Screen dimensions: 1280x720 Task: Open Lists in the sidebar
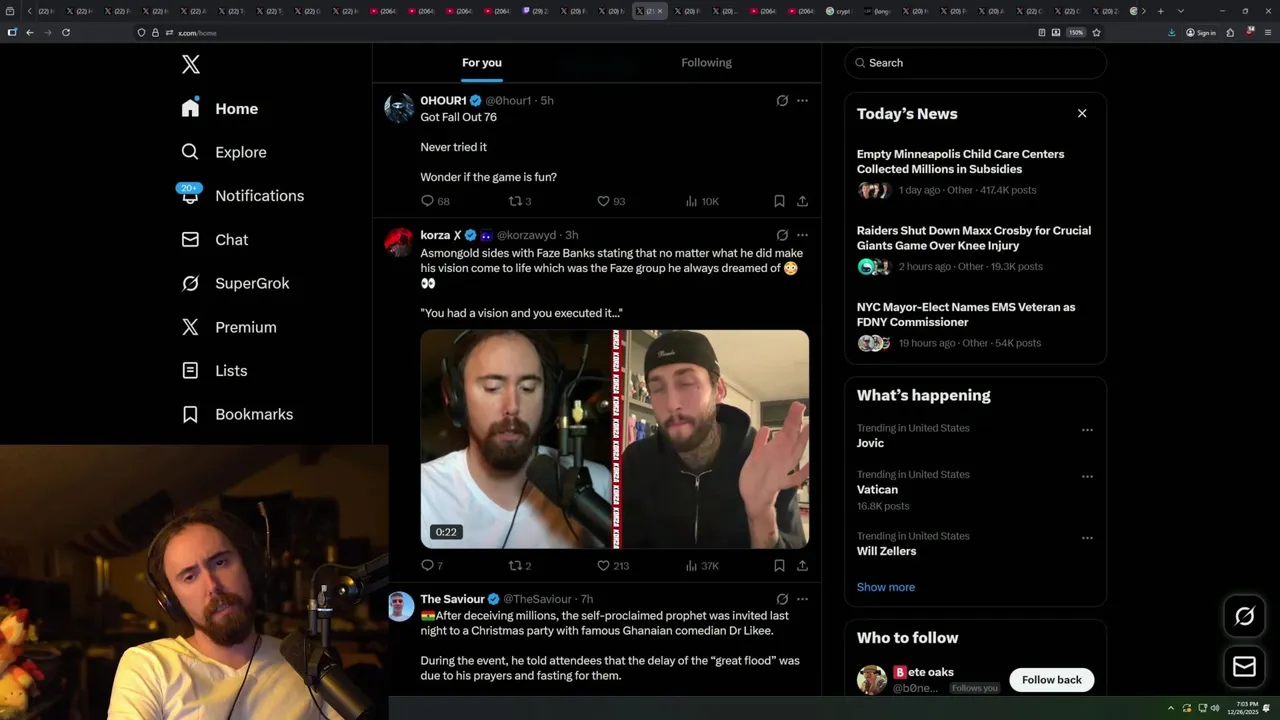coord(215,371)
